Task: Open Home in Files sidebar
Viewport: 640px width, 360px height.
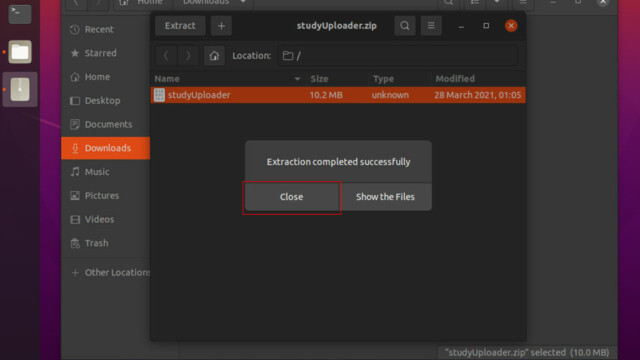Action: (x=106, y=77)
